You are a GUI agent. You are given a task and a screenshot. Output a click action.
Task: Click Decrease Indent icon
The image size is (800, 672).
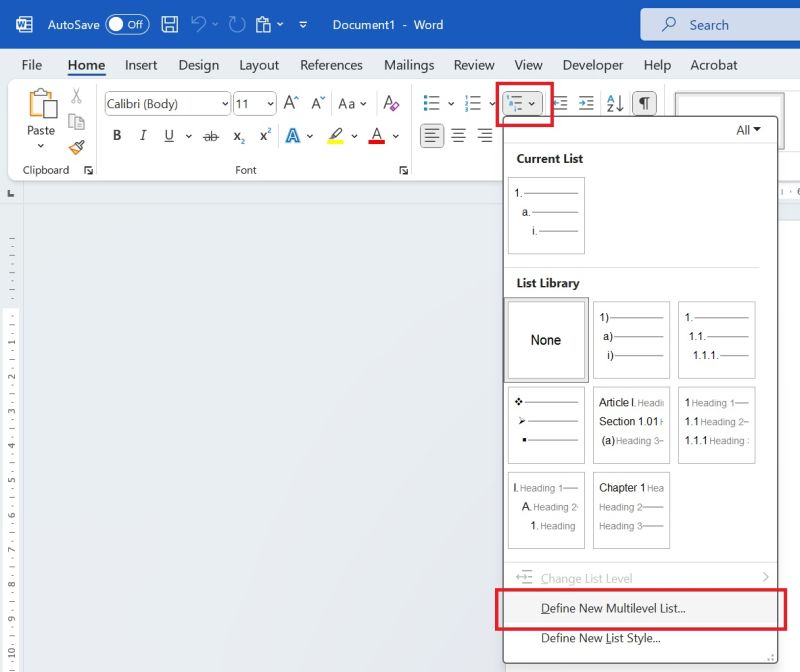(x=561, y=104)
